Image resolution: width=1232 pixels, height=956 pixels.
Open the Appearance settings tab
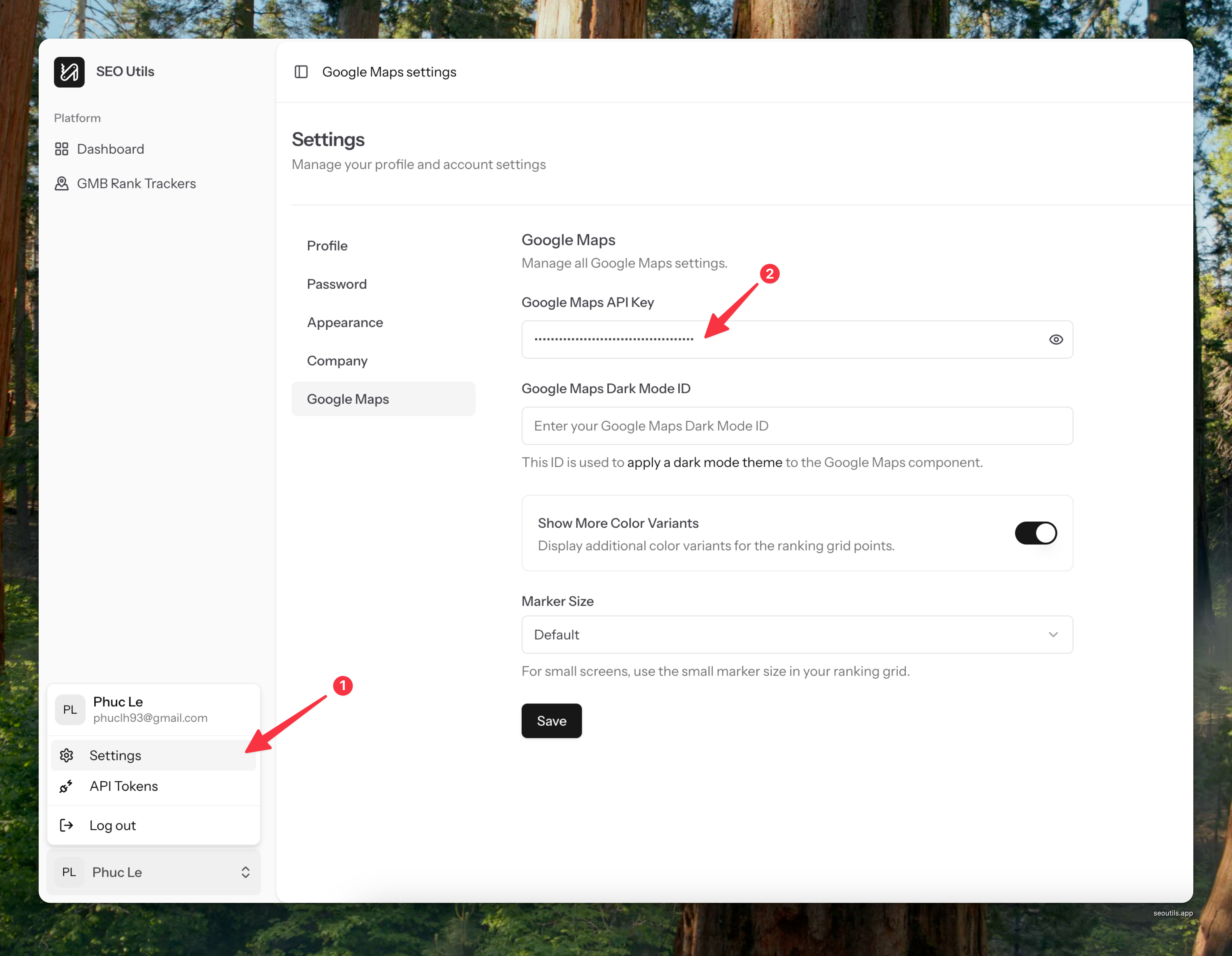click(345, 323)
